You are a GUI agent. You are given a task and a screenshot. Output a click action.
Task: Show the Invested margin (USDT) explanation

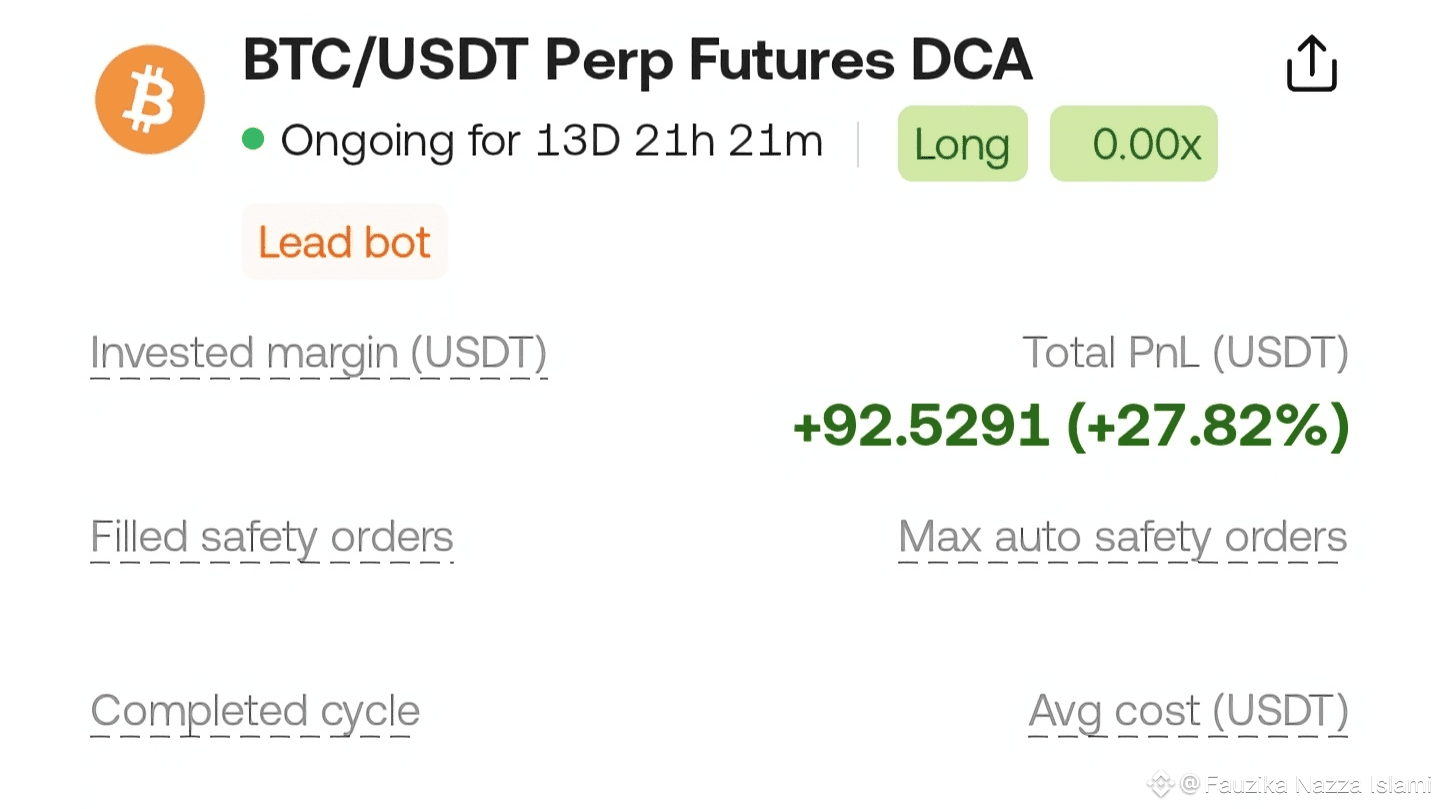click(318, 354)
